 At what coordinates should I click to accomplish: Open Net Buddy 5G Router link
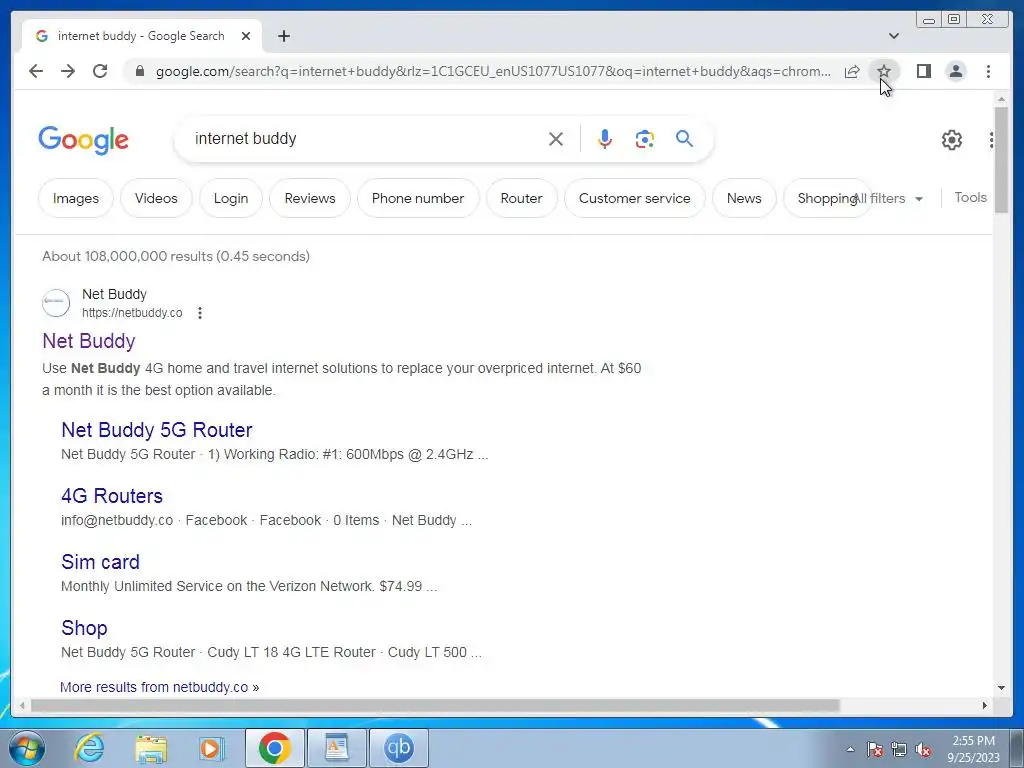[x=157, y=430]
